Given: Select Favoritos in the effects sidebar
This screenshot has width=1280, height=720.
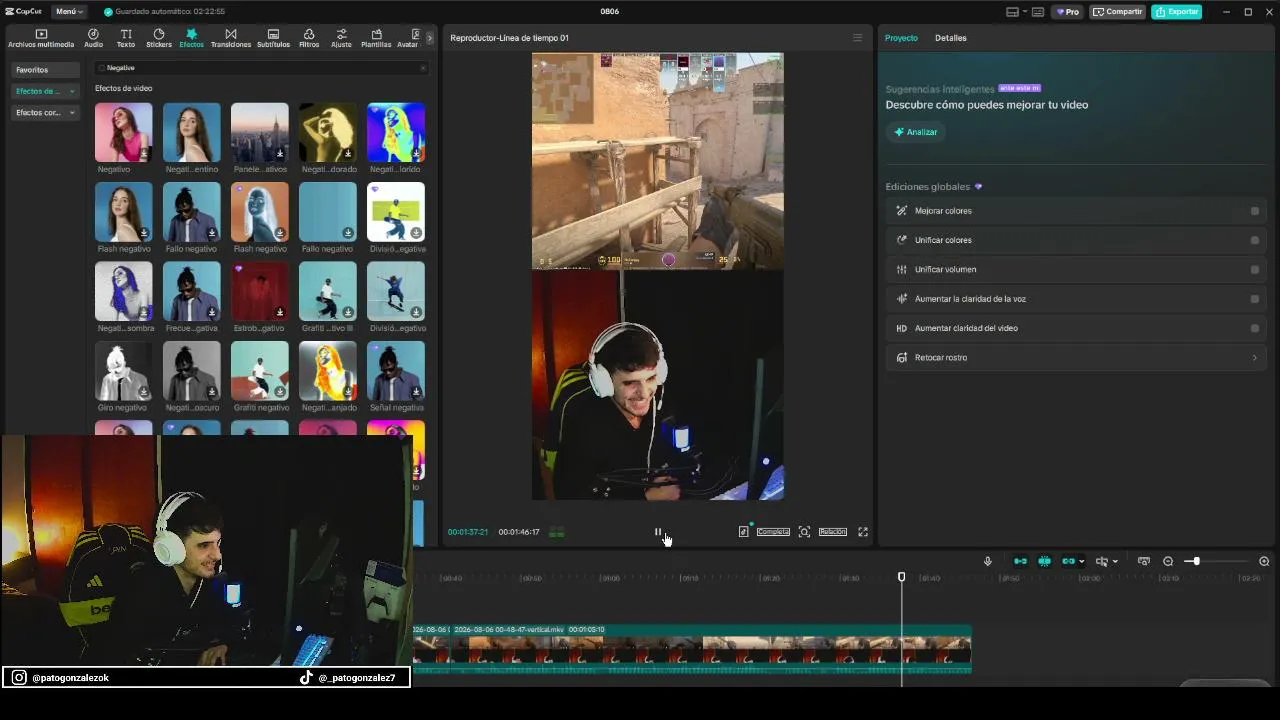Looking at the screenshot, I should point(45,70).
